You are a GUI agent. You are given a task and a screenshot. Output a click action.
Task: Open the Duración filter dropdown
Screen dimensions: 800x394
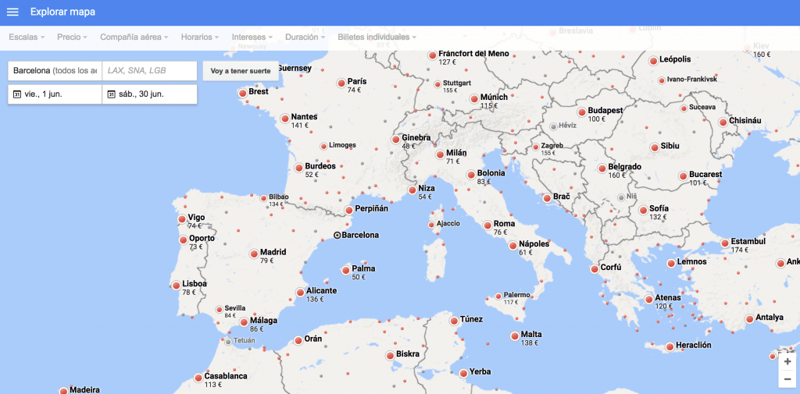pyautogui.click(x=305, y=37)
